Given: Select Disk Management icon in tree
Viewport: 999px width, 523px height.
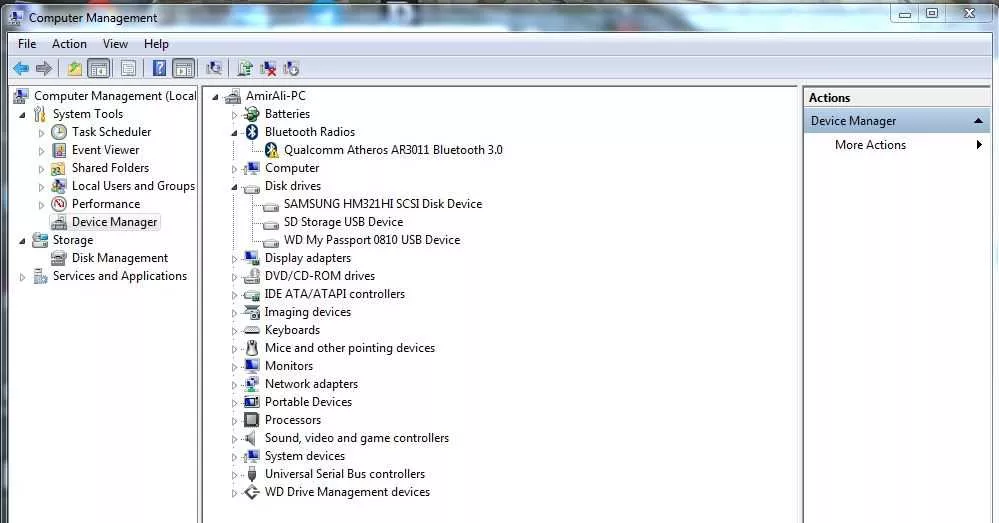Looking at the screenshot, I should pyautogui.click(x=59, y=258).
